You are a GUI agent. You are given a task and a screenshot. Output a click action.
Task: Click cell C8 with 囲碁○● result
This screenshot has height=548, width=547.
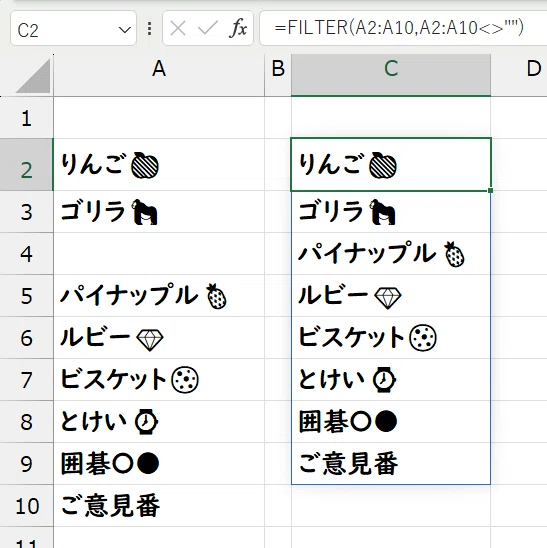391,421
